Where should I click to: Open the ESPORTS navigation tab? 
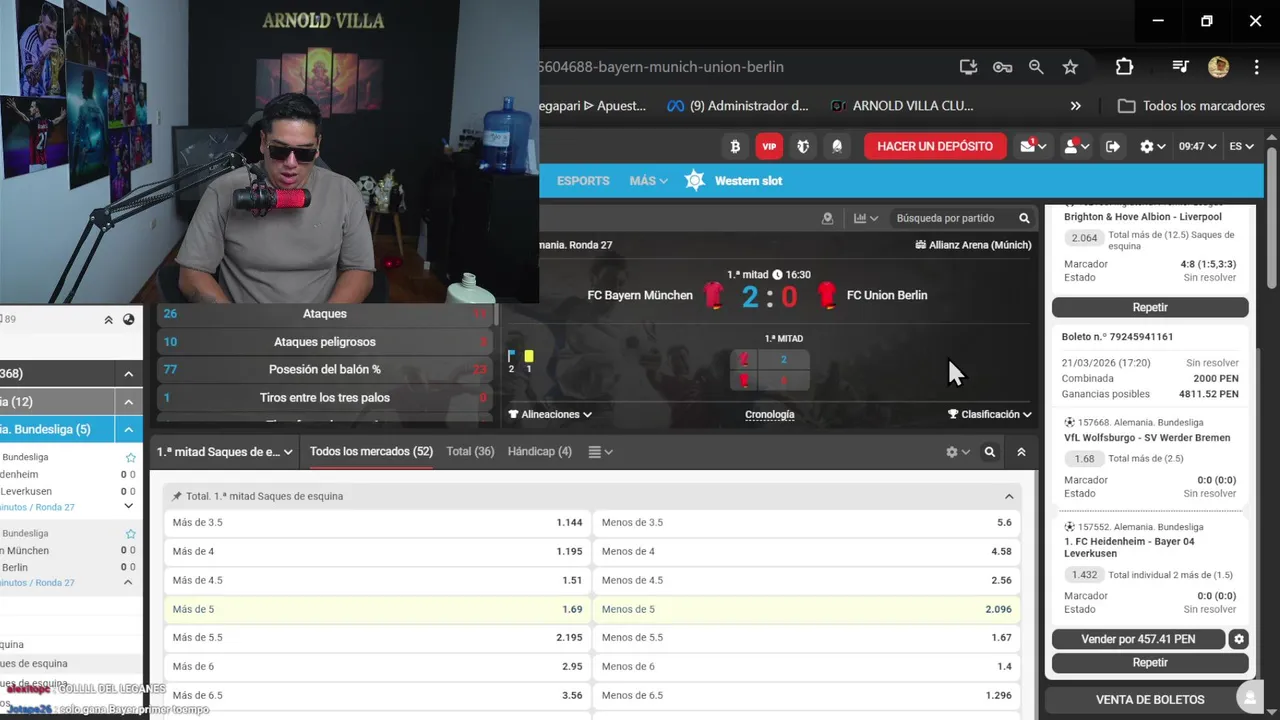[x=583, y=181]
